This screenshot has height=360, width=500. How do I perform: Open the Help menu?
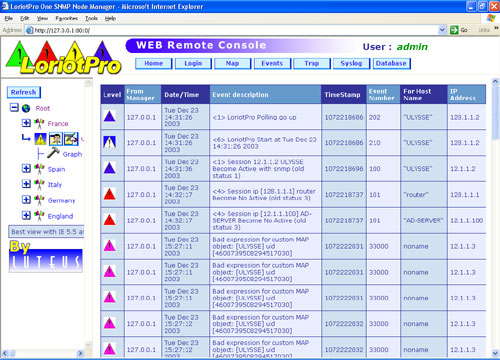tap(110, 18)
